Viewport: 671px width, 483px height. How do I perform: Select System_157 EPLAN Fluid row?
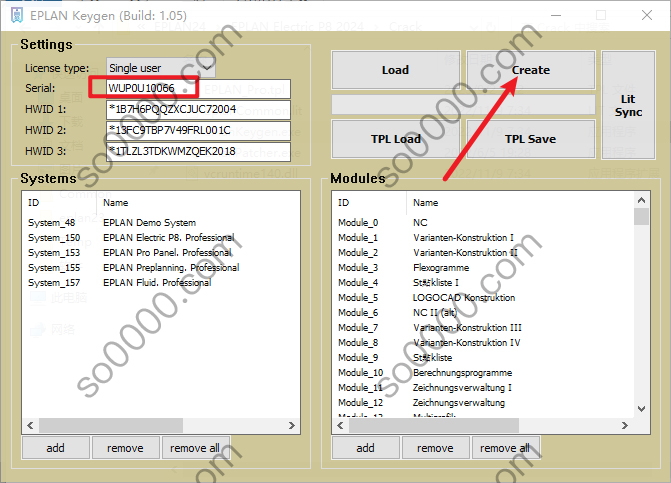point(161,282)
